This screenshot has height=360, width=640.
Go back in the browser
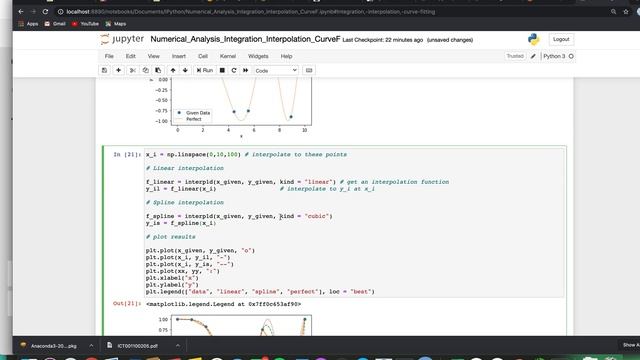[x=20, y=12]
